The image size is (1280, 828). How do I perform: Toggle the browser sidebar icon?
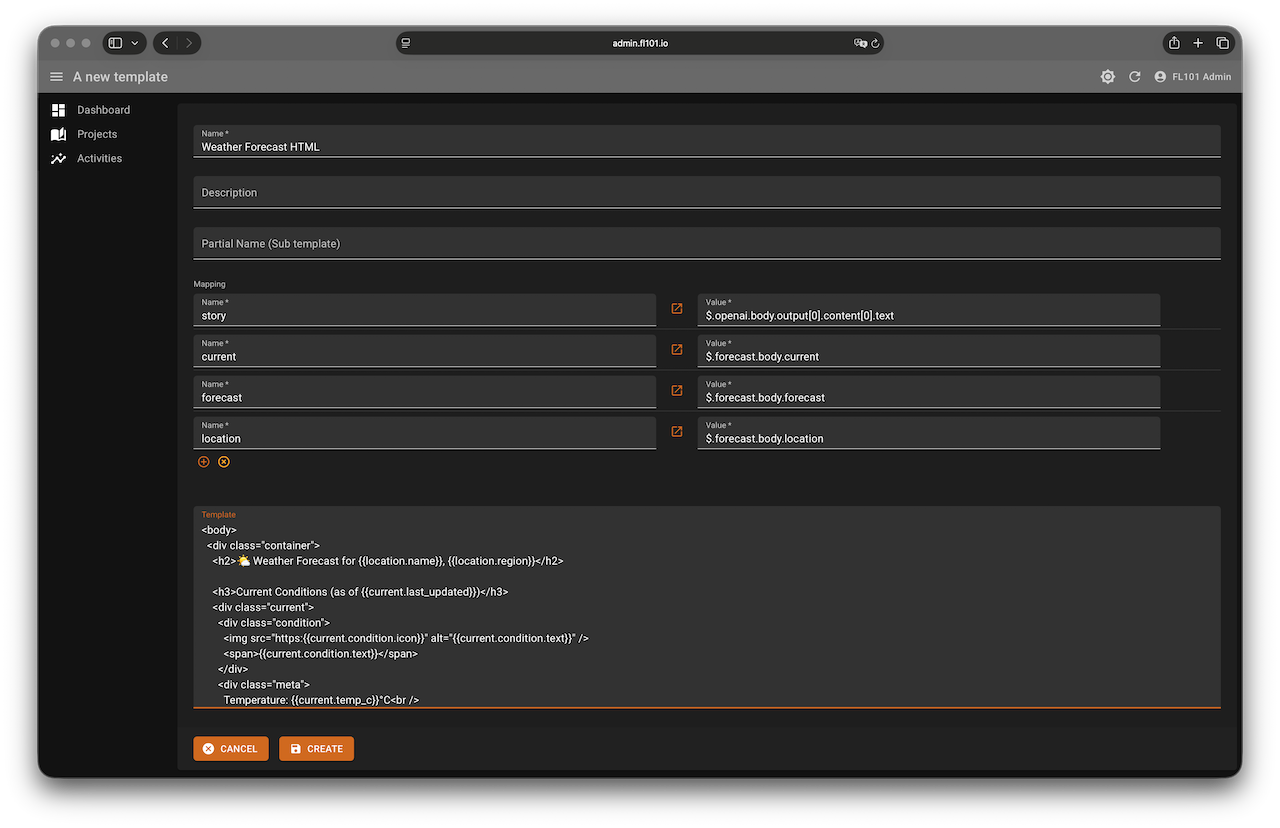pyautogui.click(x=115, y=43)
